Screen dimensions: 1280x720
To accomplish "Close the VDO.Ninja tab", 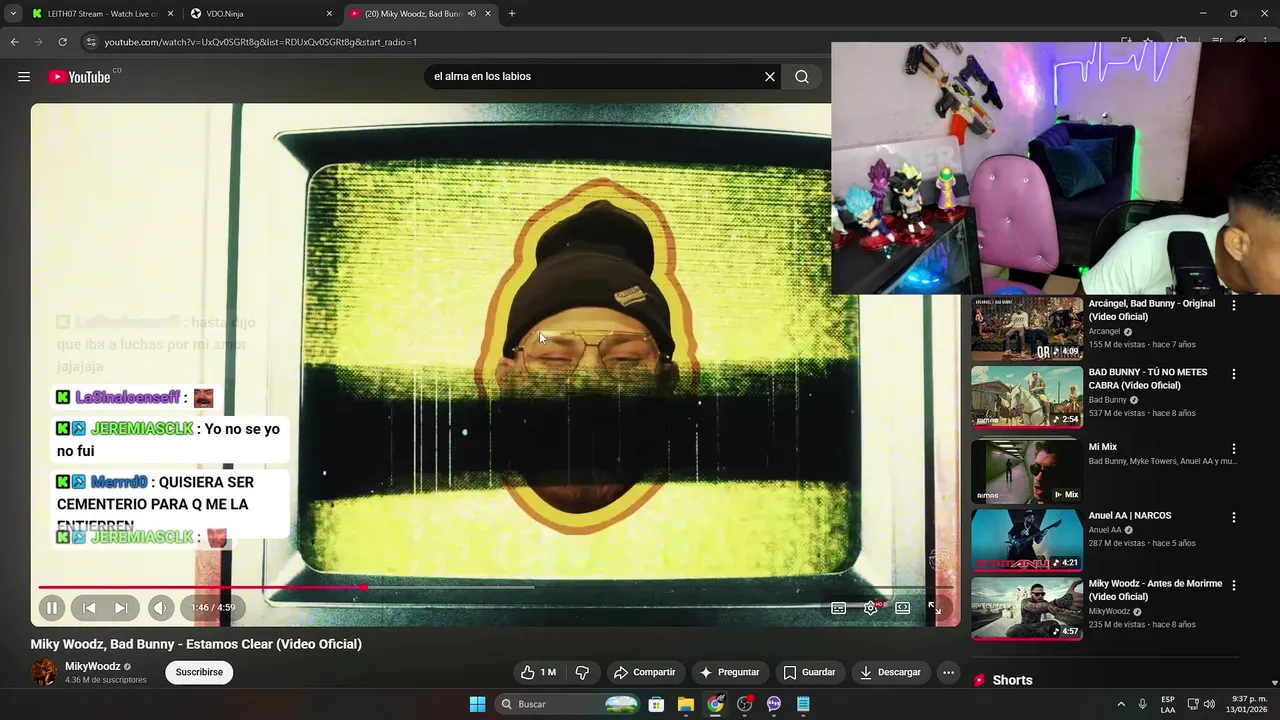I will pyautogui.click(x=329, y=14).
